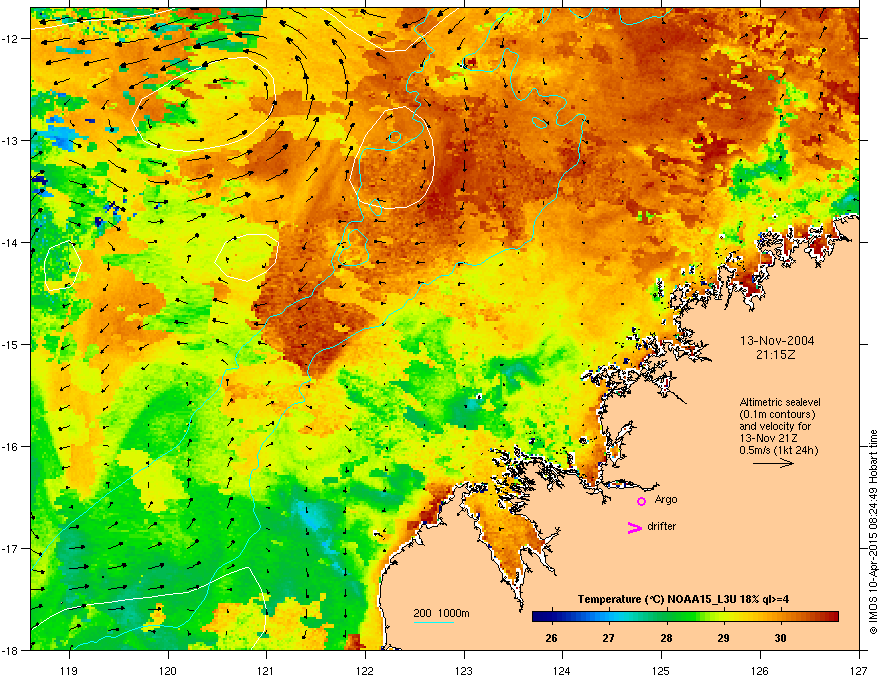Click colorbar tick value 28
Screen dimensions: 880x680
click(666, 638)
